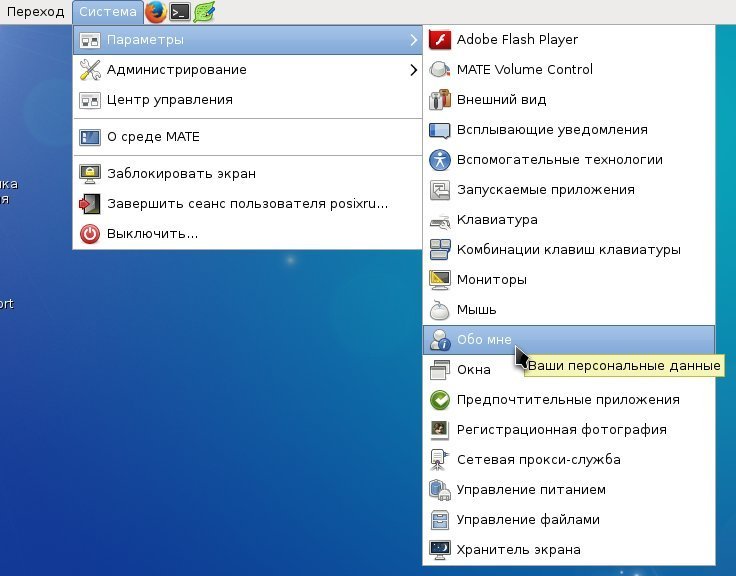This screenshot has height=576, width=736.
Task: Choose Заблокировать экран
Action: coord(248,174)
